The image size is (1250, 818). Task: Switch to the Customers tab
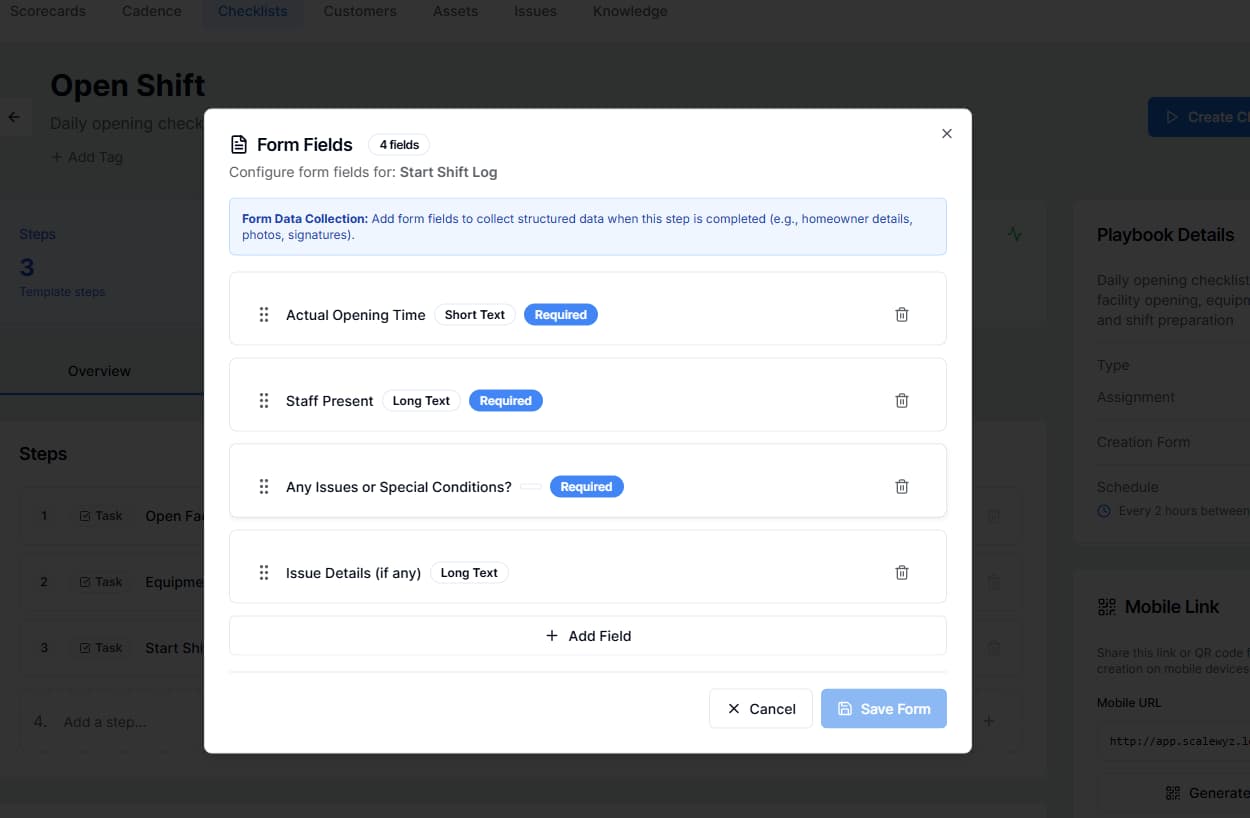360,11
